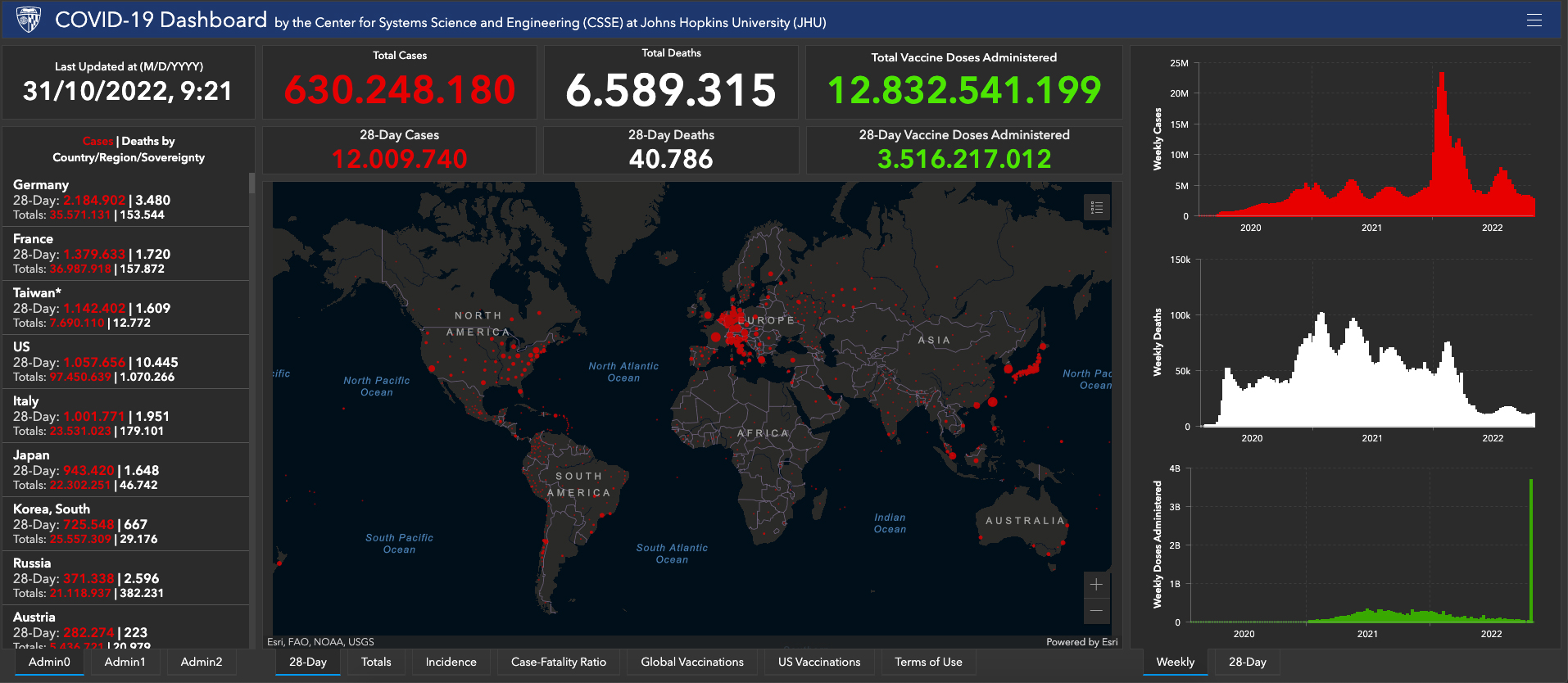Select Russia in the country list
Image resolution: width=1568 pixels, height=683 pixels.
(x=126, y=577)
